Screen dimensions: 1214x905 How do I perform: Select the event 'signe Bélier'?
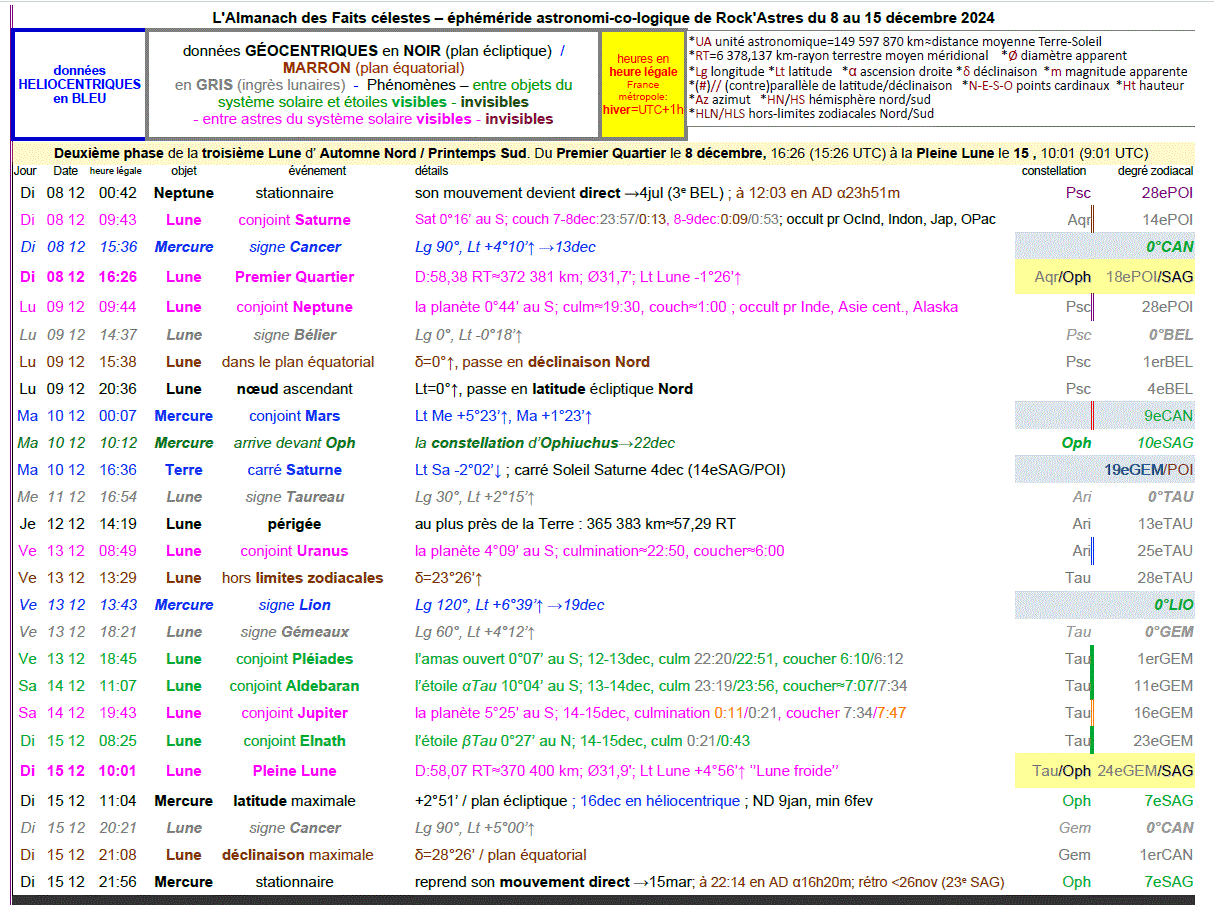point(294,335)
